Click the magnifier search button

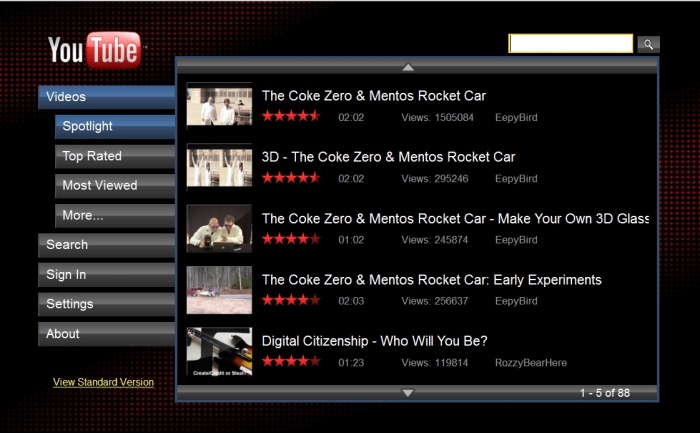point(648,44)
